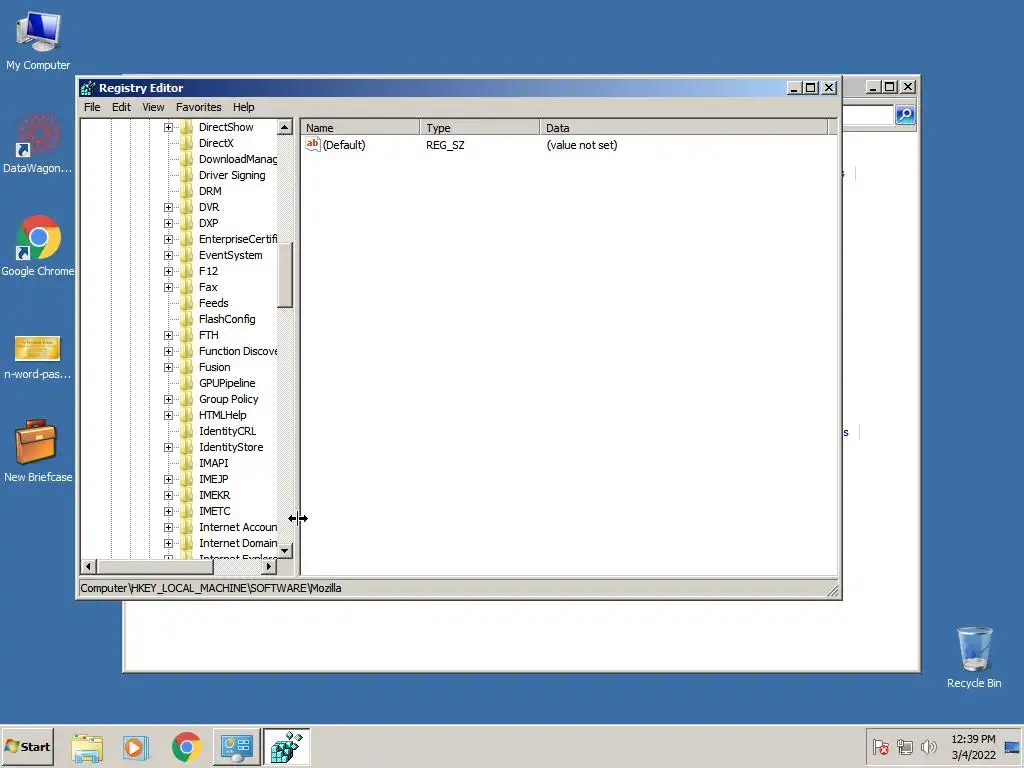
Task: Click the tree scrollbar down arrow
Action: [x=285, y=551]
